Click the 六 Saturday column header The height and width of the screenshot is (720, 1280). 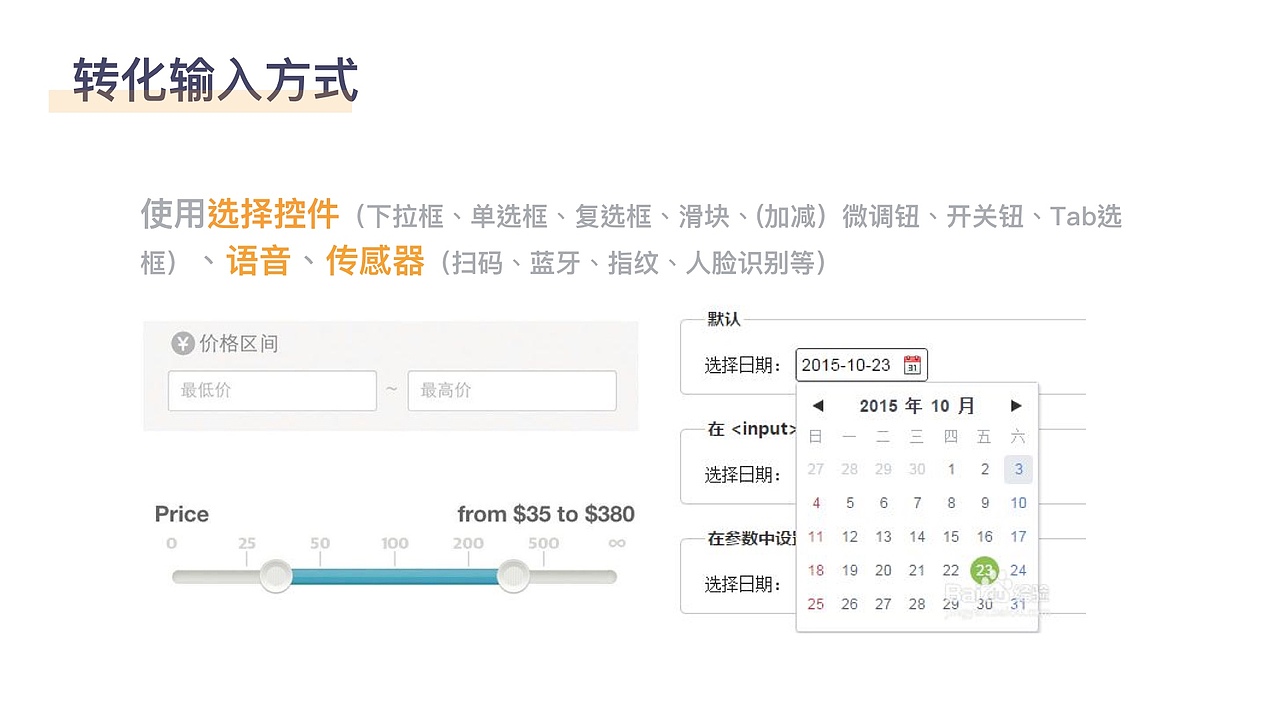pyautogui.click(x=1018, y=436)
